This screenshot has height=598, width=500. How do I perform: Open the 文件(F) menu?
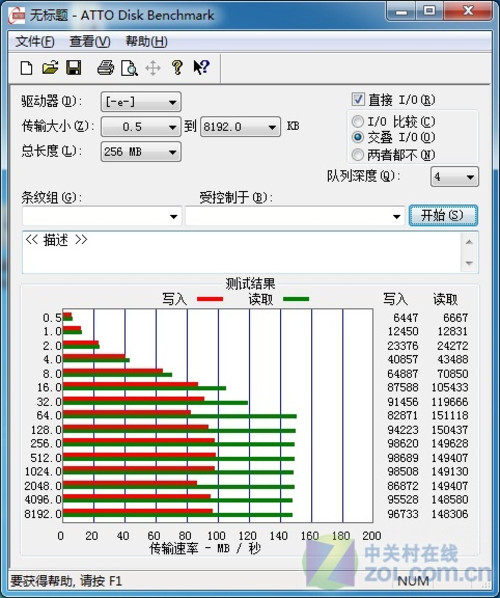tap(35, 42)
